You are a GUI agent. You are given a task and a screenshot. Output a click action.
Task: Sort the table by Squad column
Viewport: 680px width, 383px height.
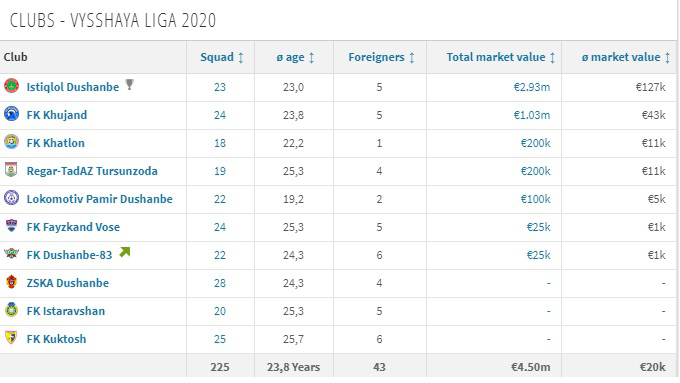[x=222, y=57]
